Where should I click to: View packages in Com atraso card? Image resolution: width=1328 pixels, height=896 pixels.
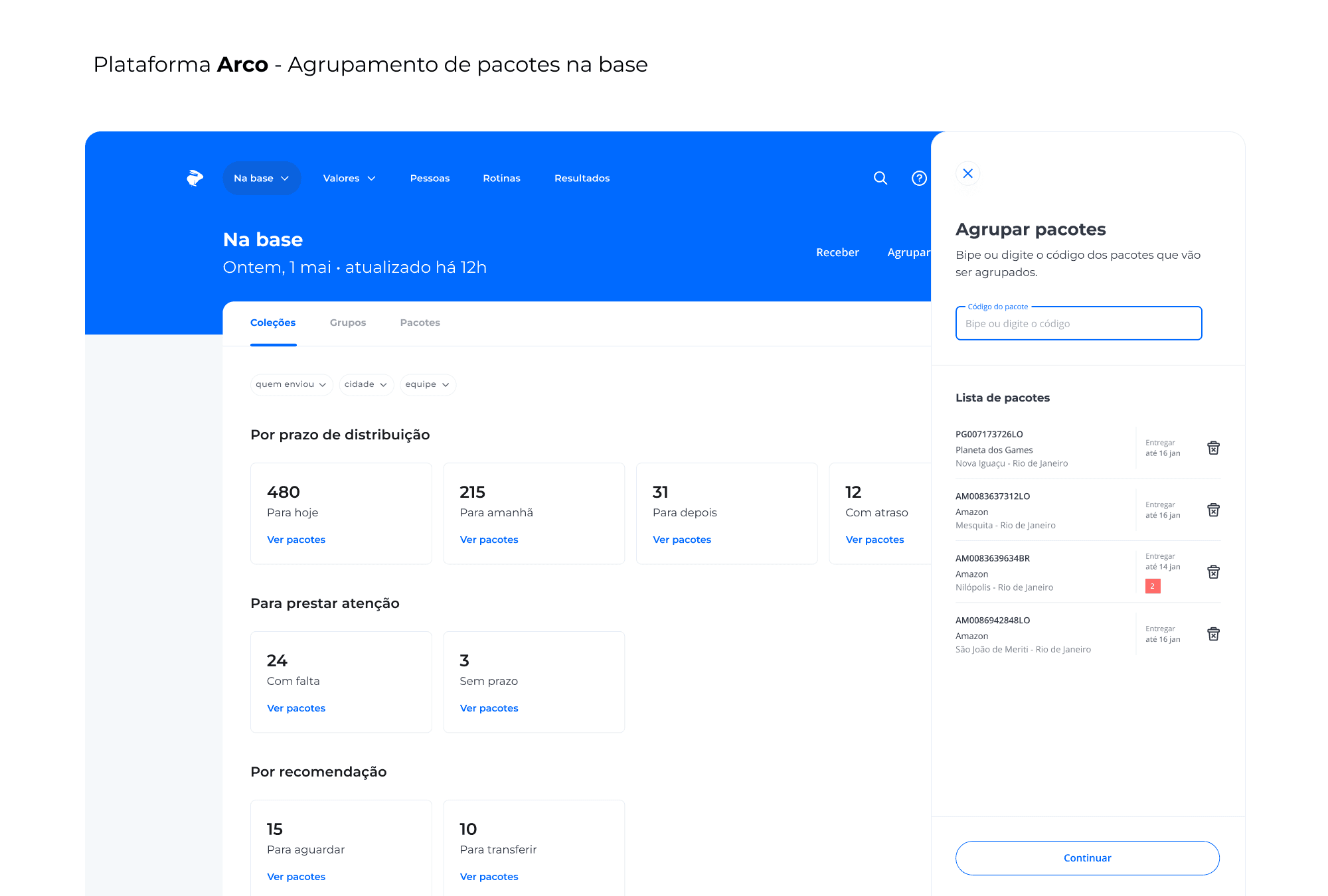tap(874, 540)
